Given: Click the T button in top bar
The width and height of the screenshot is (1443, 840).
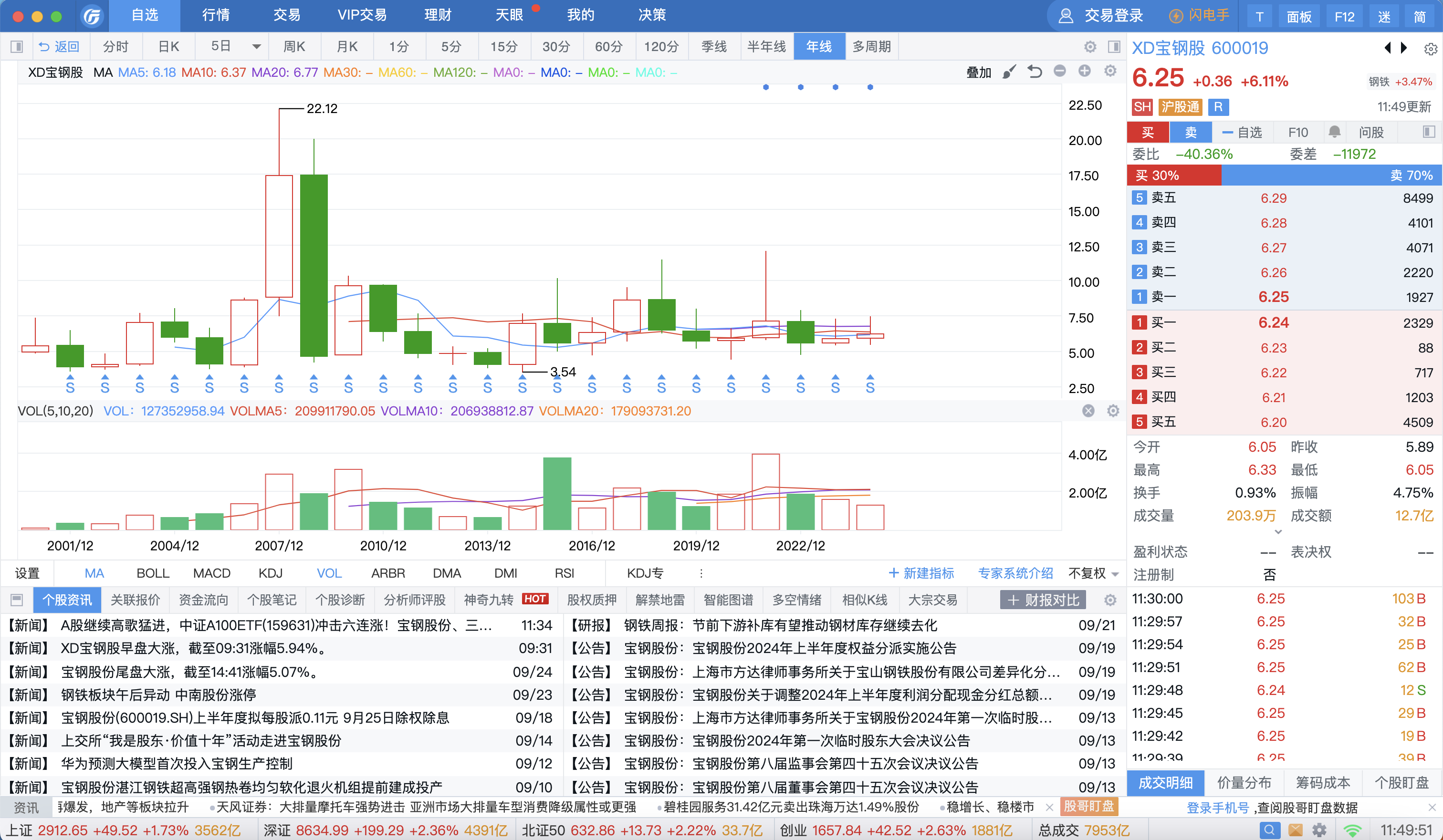Looking at the screenshot, I should [1259, 17].
